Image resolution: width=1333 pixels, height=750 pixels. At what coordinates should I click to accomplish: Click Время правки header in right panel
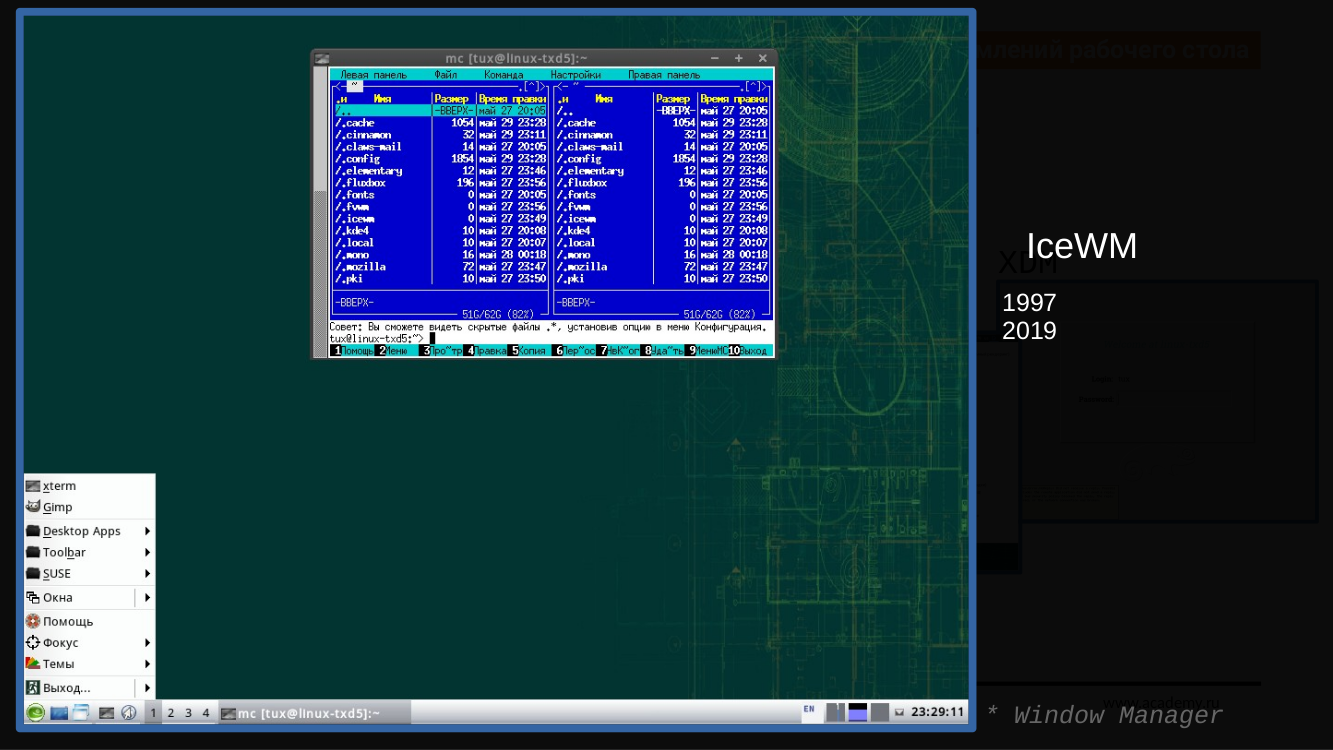(x=733, y=99)
